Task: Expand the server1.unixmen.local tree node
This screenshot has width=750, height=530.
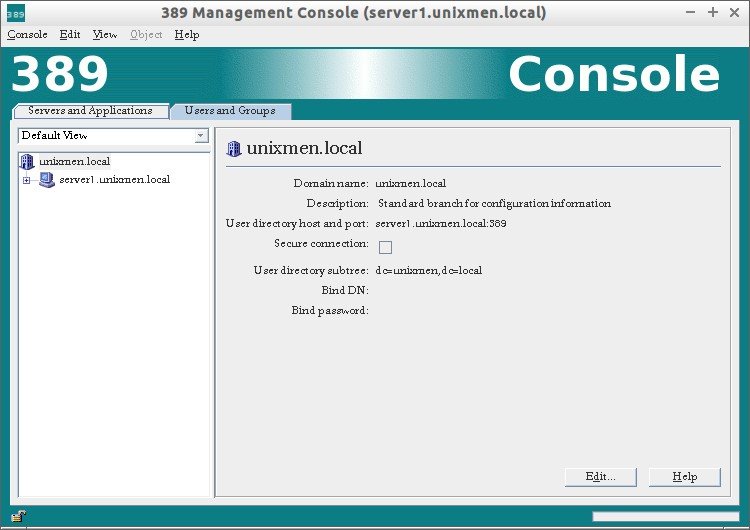Action: tap(27, 180)
